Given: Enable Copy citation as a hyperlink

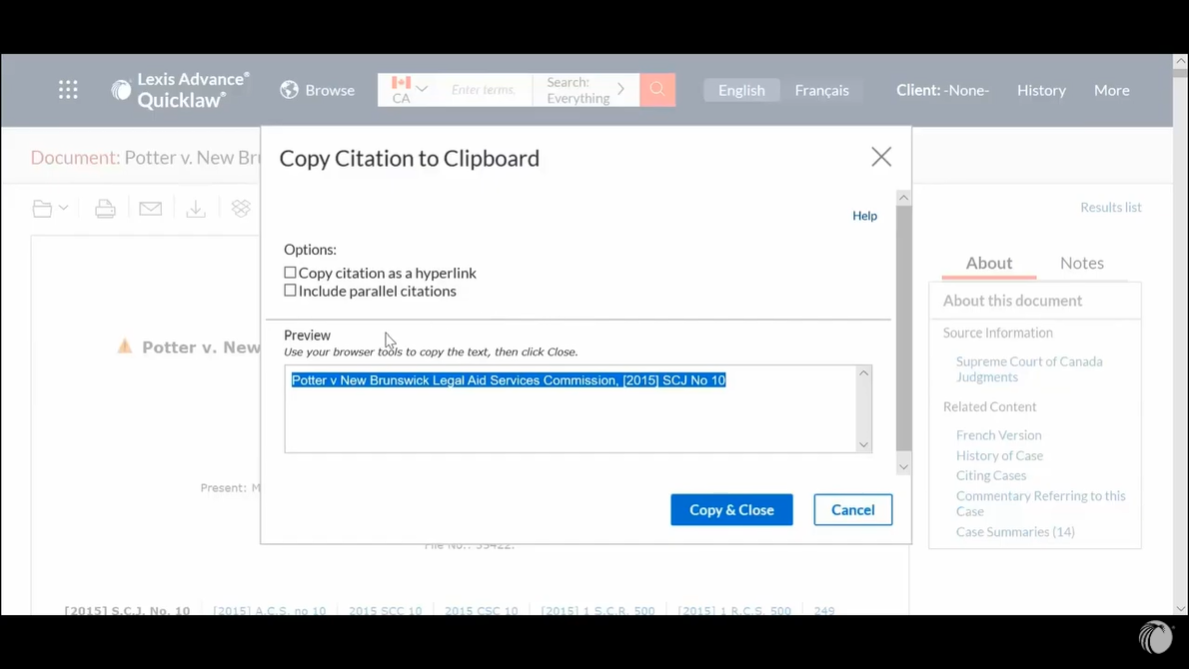Looking at the screenshot, I should (290, 272).
